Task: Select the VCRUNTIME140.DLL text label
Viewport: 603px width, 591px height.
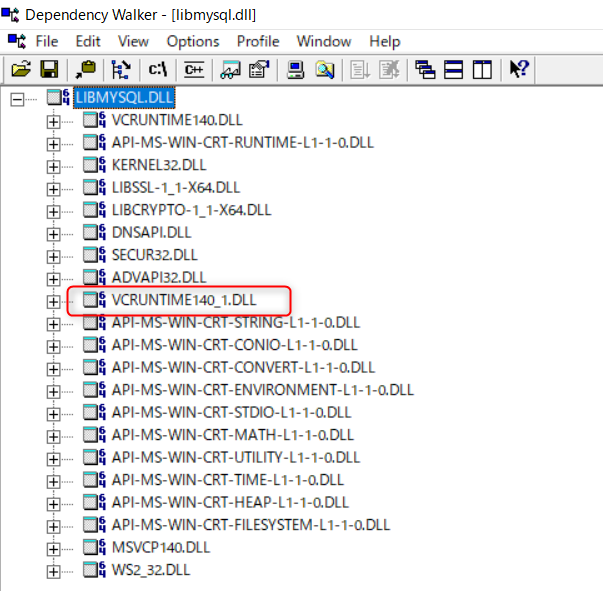Action: click(177, 120)
